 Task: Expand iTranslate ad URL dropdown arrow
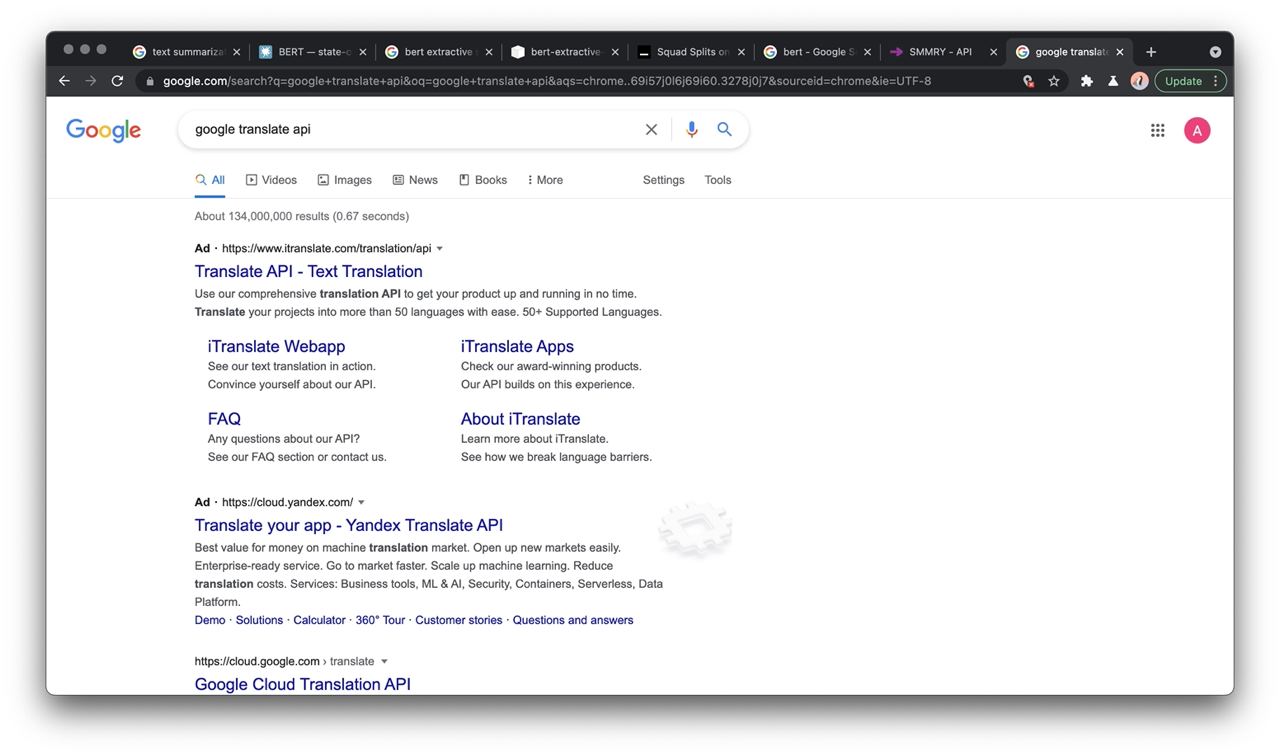pos(440,249)
